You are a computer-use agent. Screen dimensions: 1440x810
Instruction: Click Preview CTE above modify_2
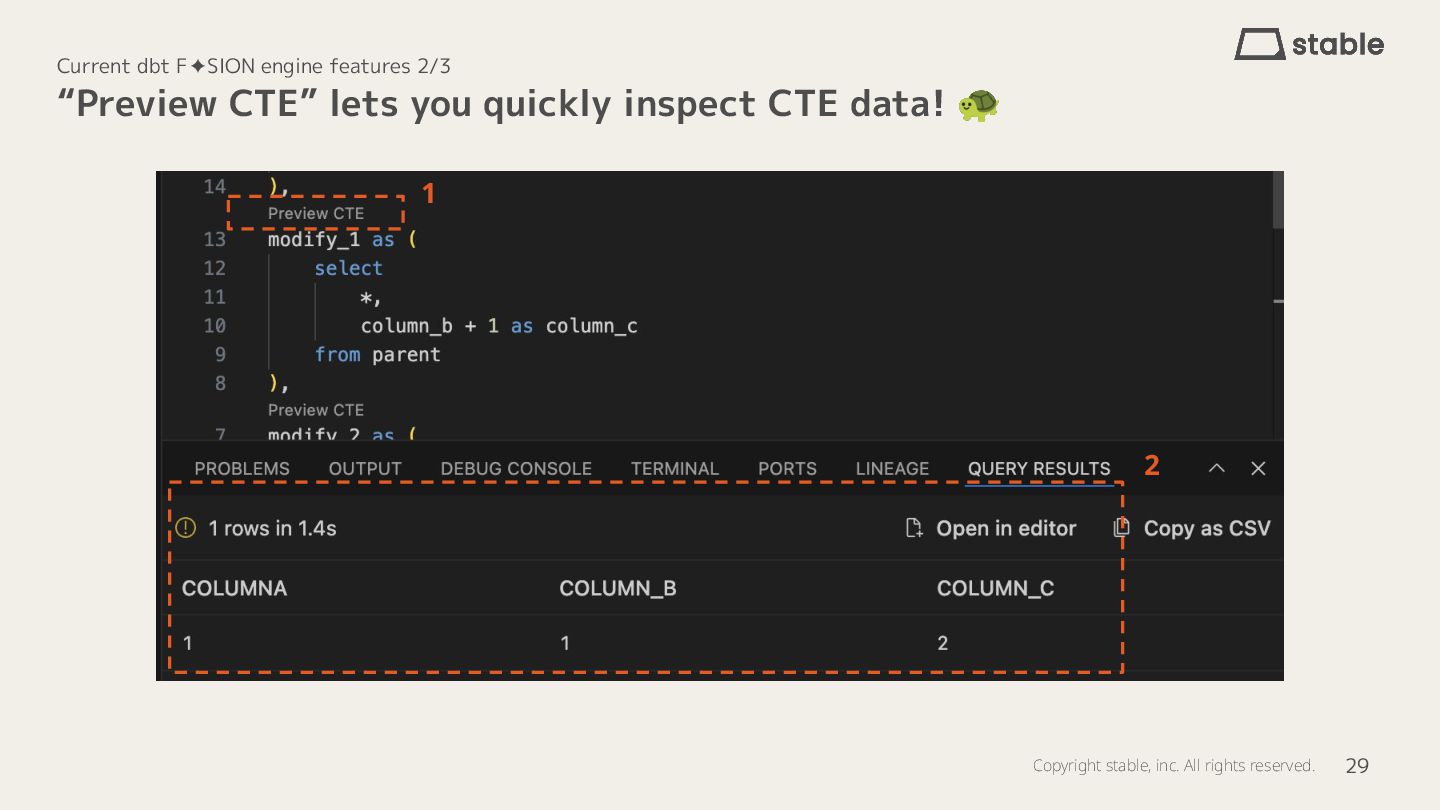pyautogui.click(x=316, y=410)
